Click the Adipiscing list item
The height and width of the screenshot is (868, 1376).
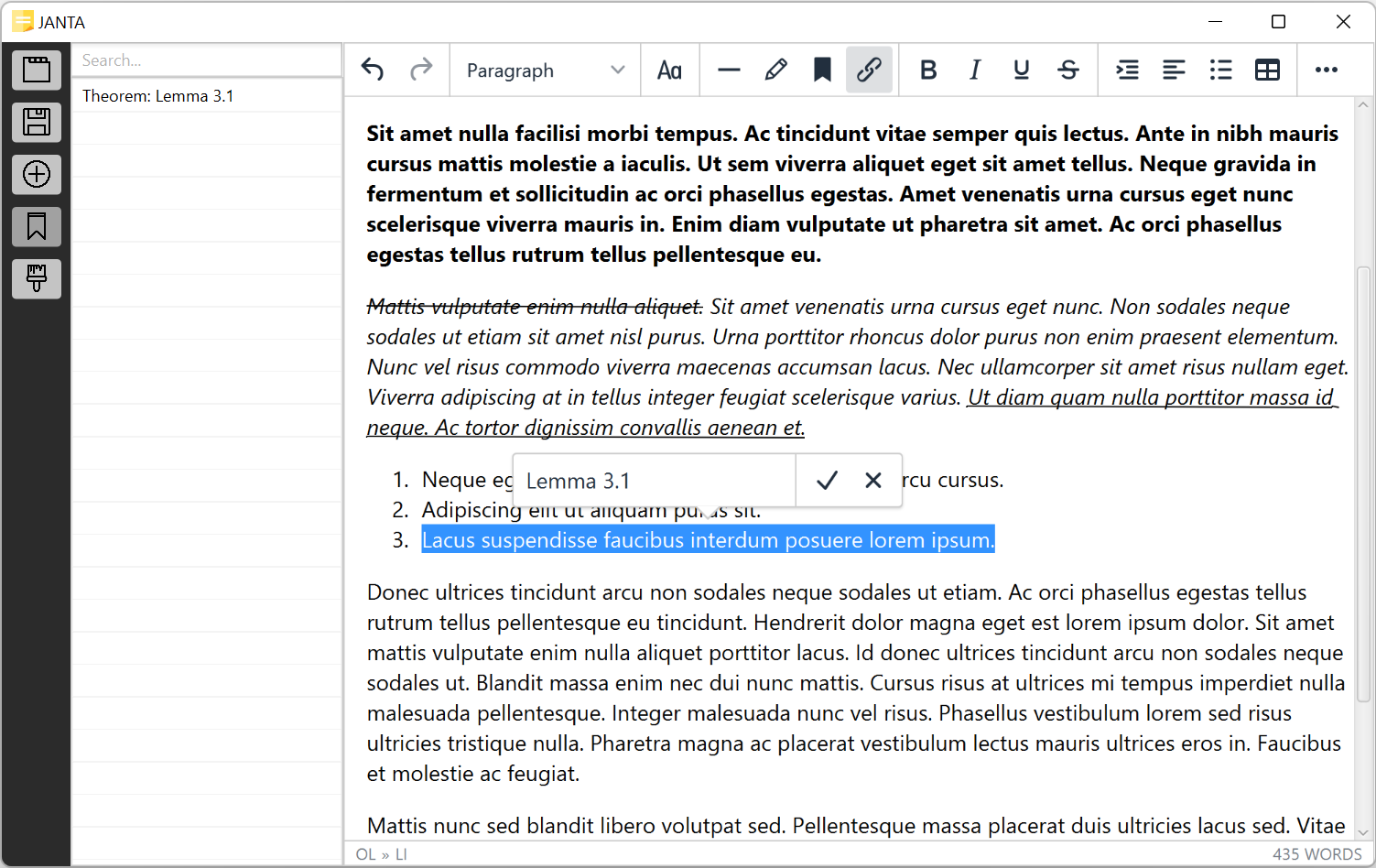click(x=591, y=510)
